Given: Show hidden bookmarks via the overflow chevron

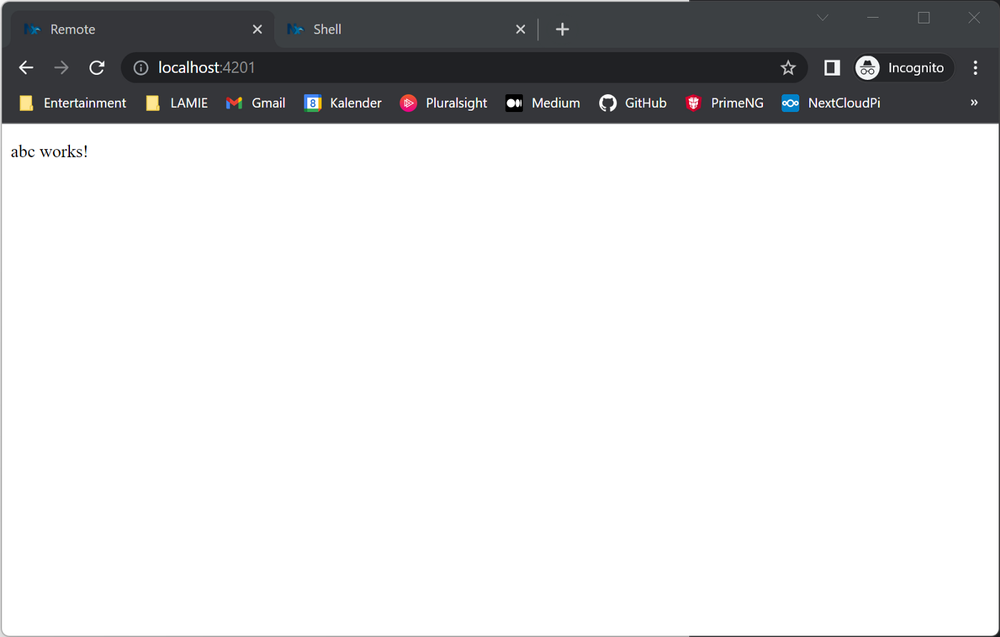Looking at the screenshot, I should tap(973, 102).
